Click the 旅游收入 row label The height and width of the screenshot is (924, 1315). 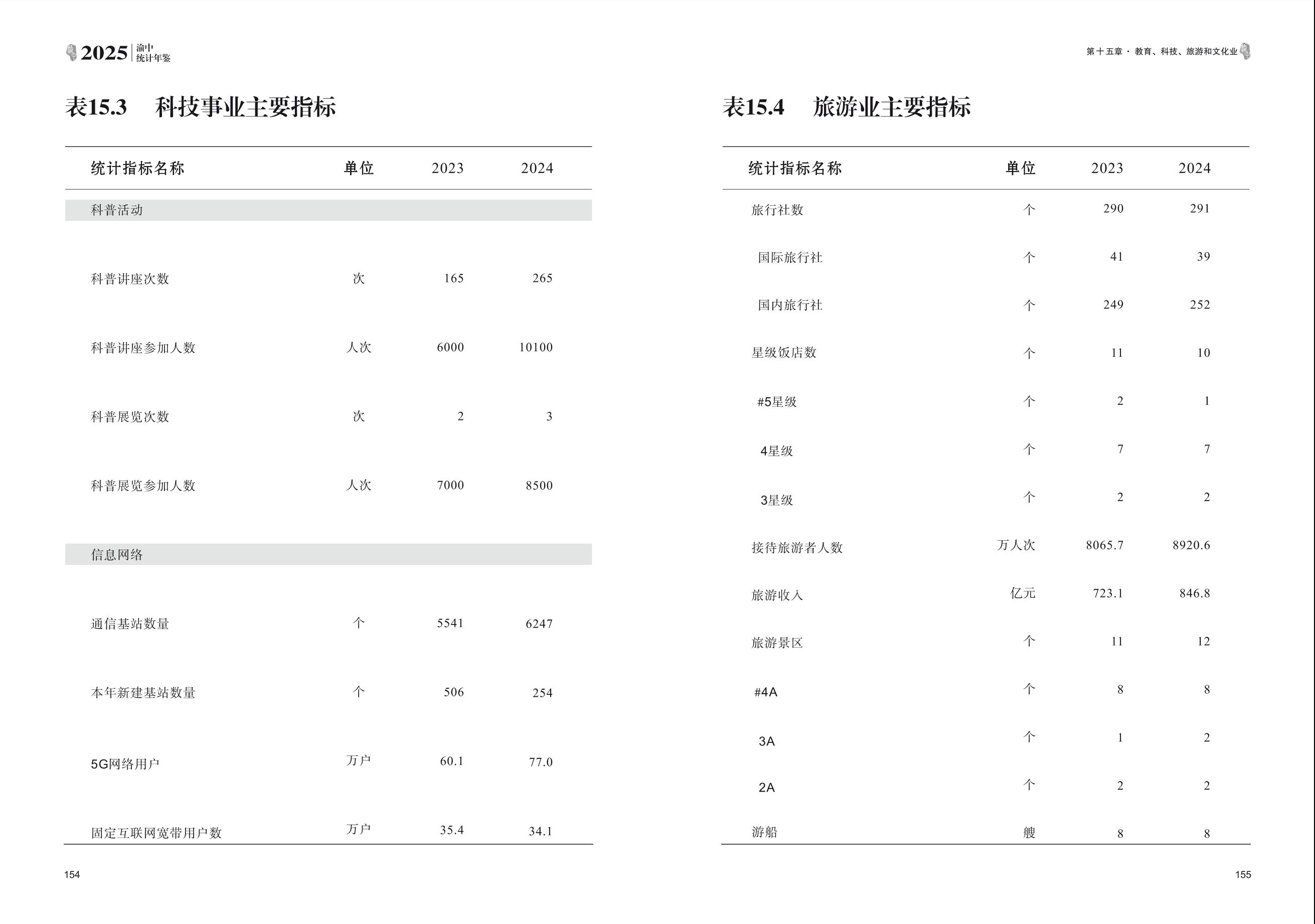point(777,596)
